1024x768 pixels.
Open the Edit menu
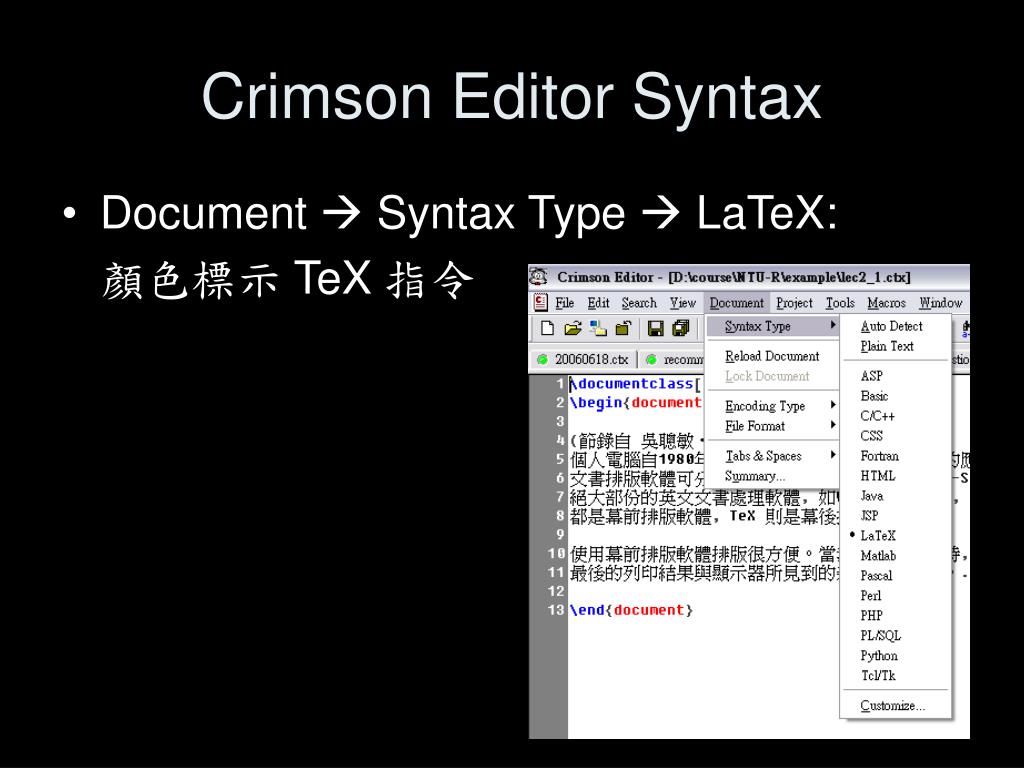pyautogui.click(x=598, y=303)
